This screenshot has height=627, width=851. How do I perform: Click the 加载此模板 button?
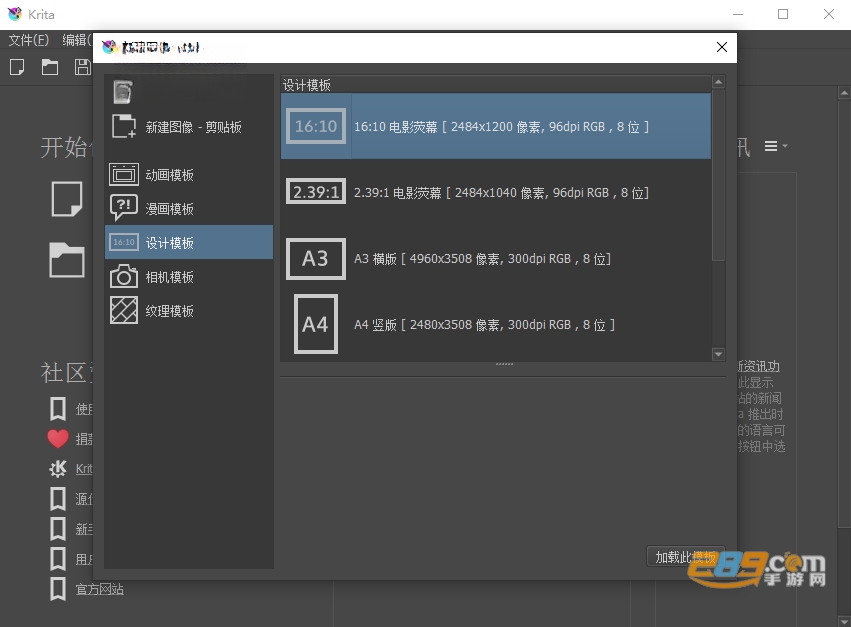(x=685, y=557)
